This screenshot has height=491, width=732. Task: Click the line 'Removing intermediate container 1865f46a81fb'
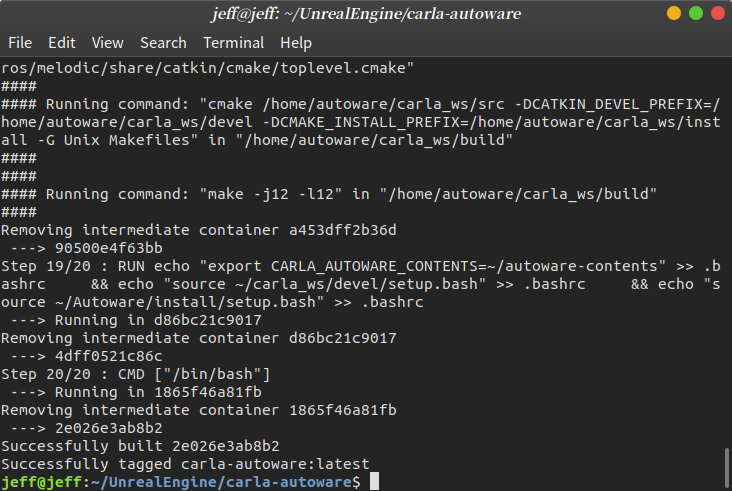[x=199, y=410]
